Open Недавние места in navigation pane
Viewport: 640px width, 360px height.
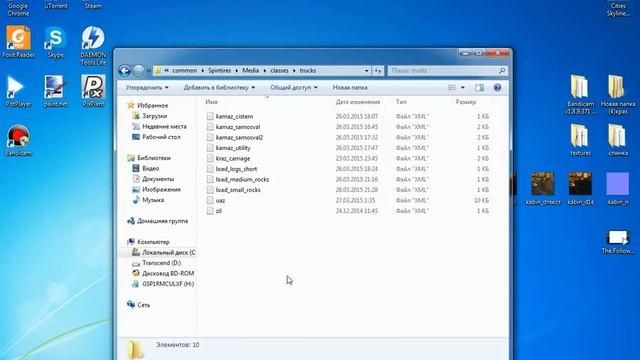[164, 127]
